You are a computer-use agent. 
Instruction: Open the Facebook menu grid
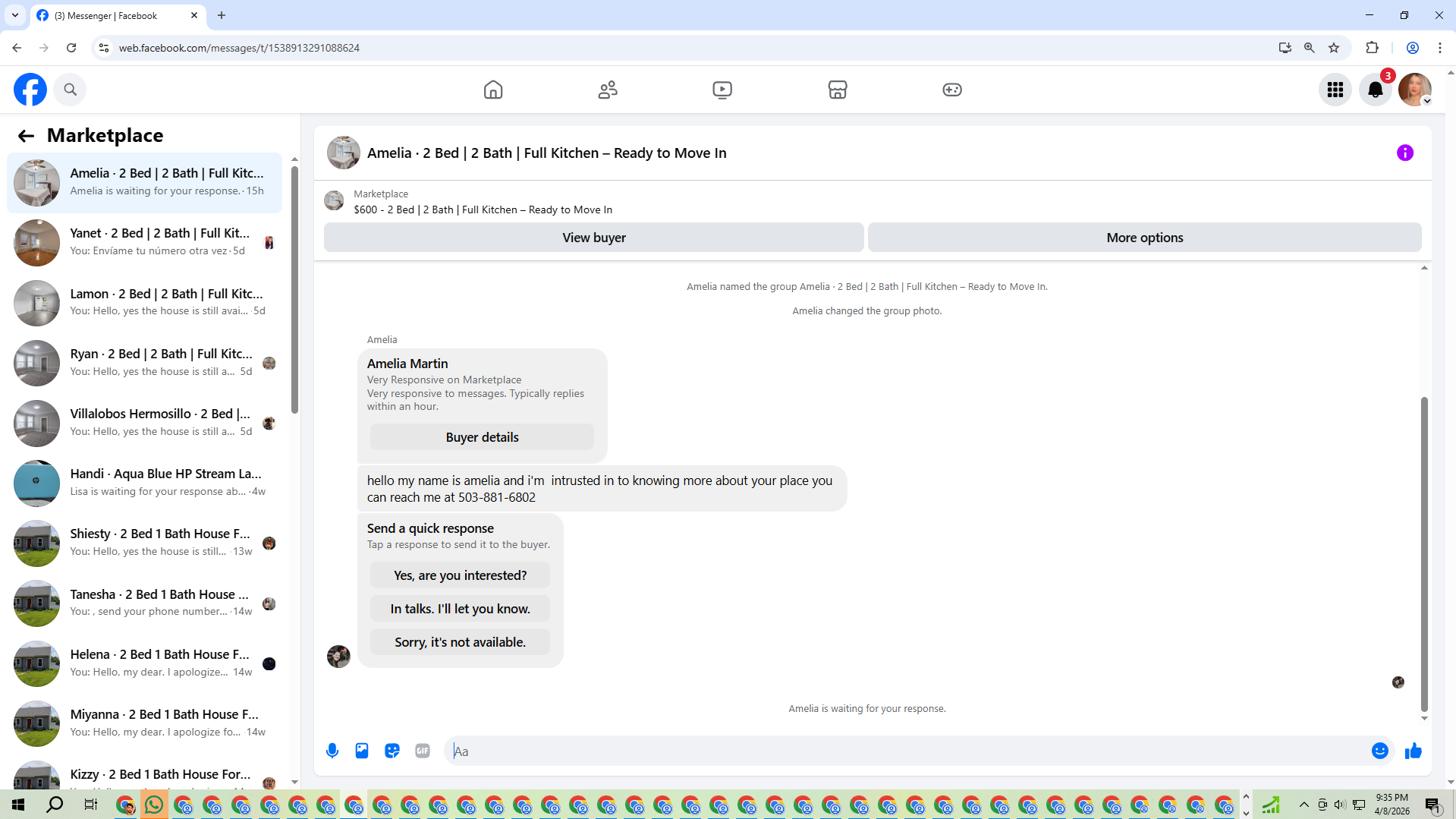click(x=1335, y=90)
